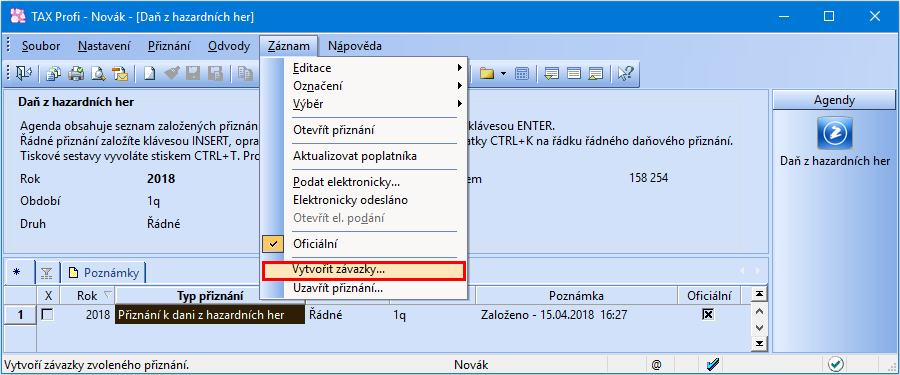Viewport: 900px width, 375px height.
Task: Click the X column header
Action: (x=48, y=296)
